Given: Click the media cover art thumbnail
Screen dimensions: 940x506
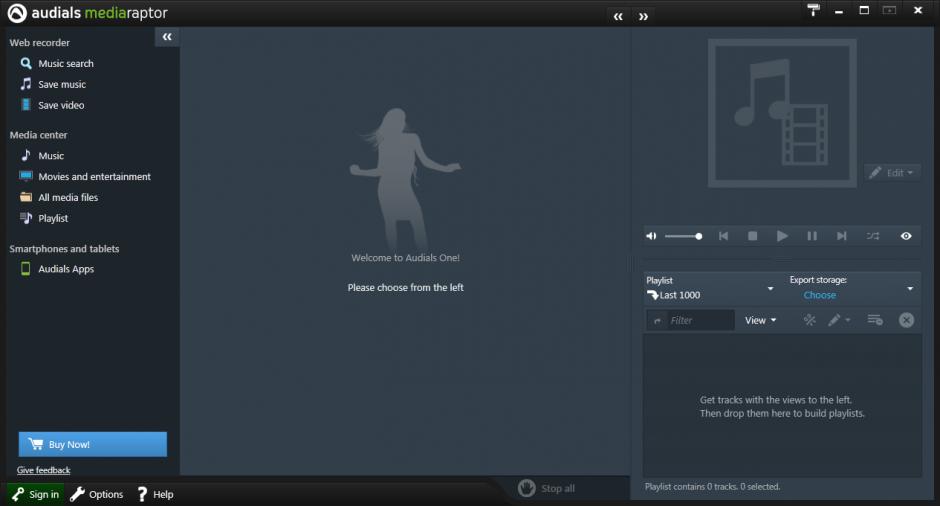Looking at the screenshot, I should tap(782, 113).
